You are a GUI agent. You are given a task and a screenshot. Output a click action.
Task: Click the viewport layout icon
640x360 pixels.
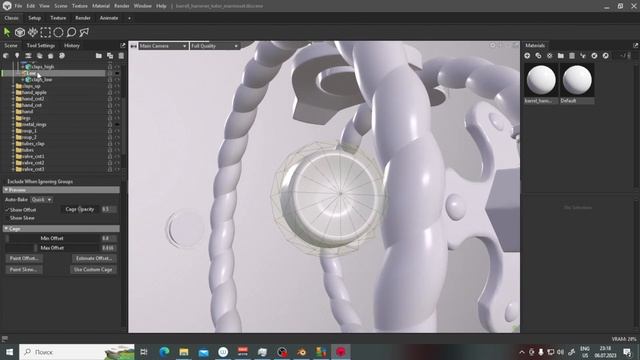coord(133,46)
